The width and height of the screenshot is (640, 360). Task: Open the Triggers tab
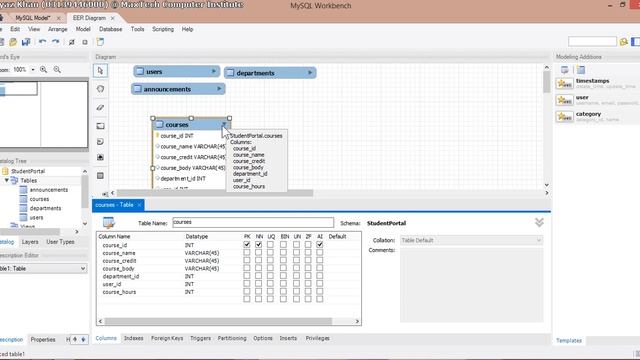[x=200, y=338]
